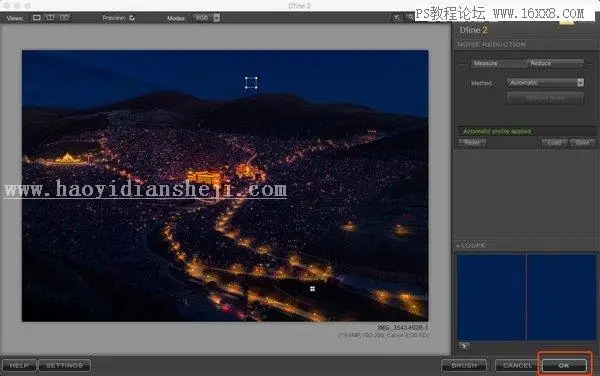Click the Reset button
Image resolution: width=600 pixels, height=376 pixels.
pyautogui.click(x=472, y=143)
